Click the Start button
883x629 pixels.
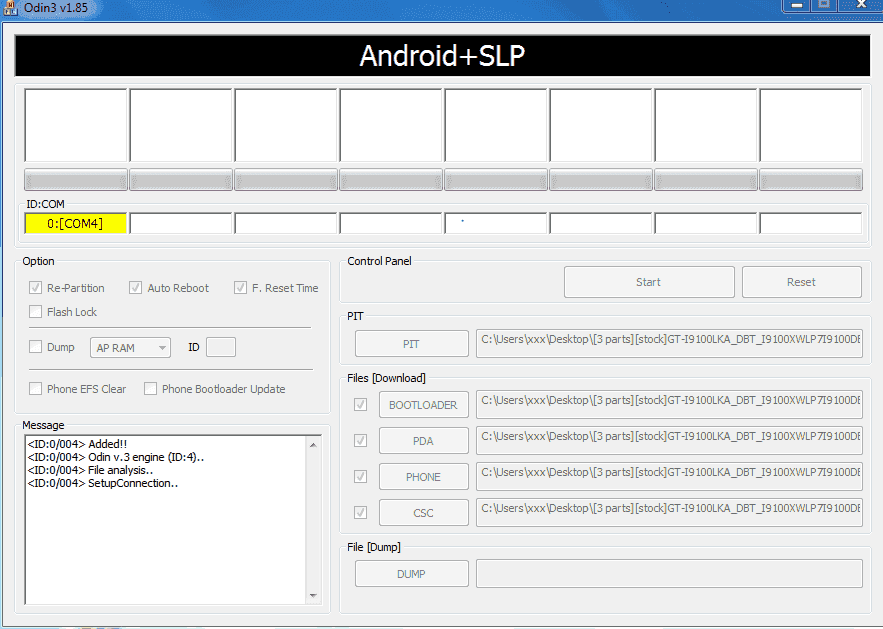649,282
